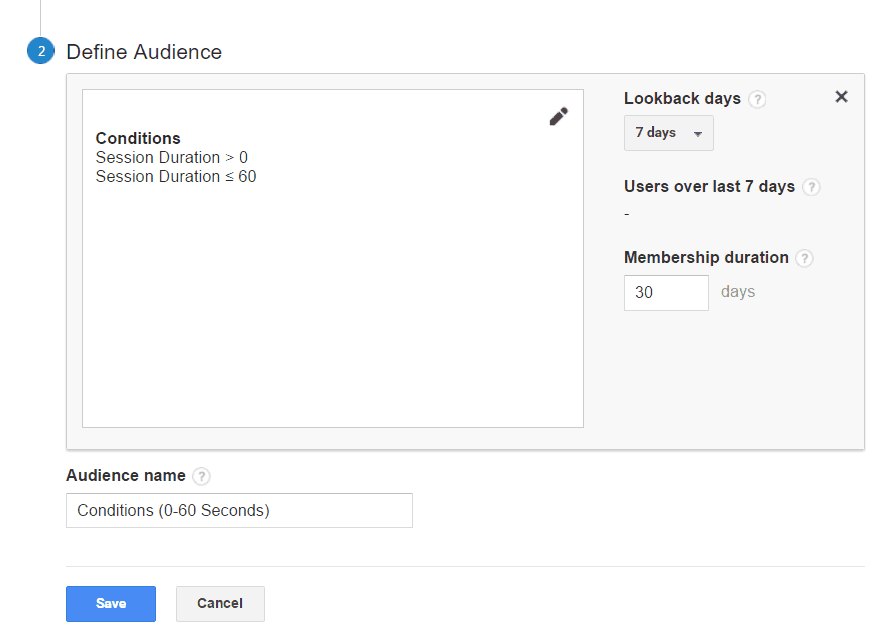This screenshot has width=875, height=626.
Task: Click the Membership duration label
Action: click(x=706, y=257)
